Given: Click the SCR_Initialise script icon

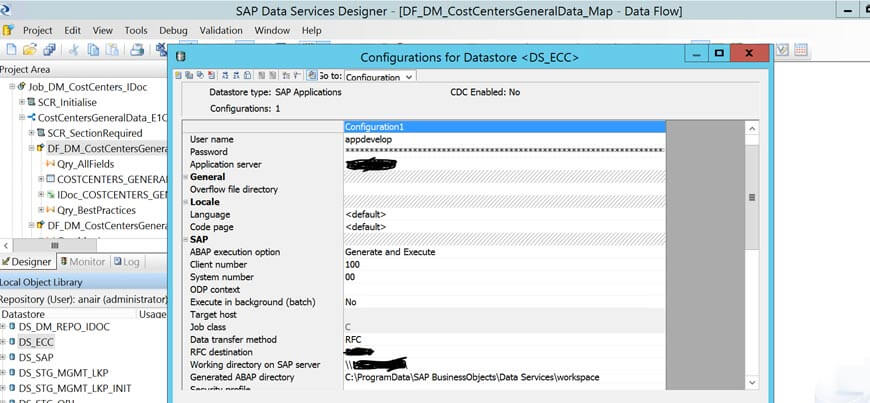Looking at the screenshot, I should [x=32, y=103].
